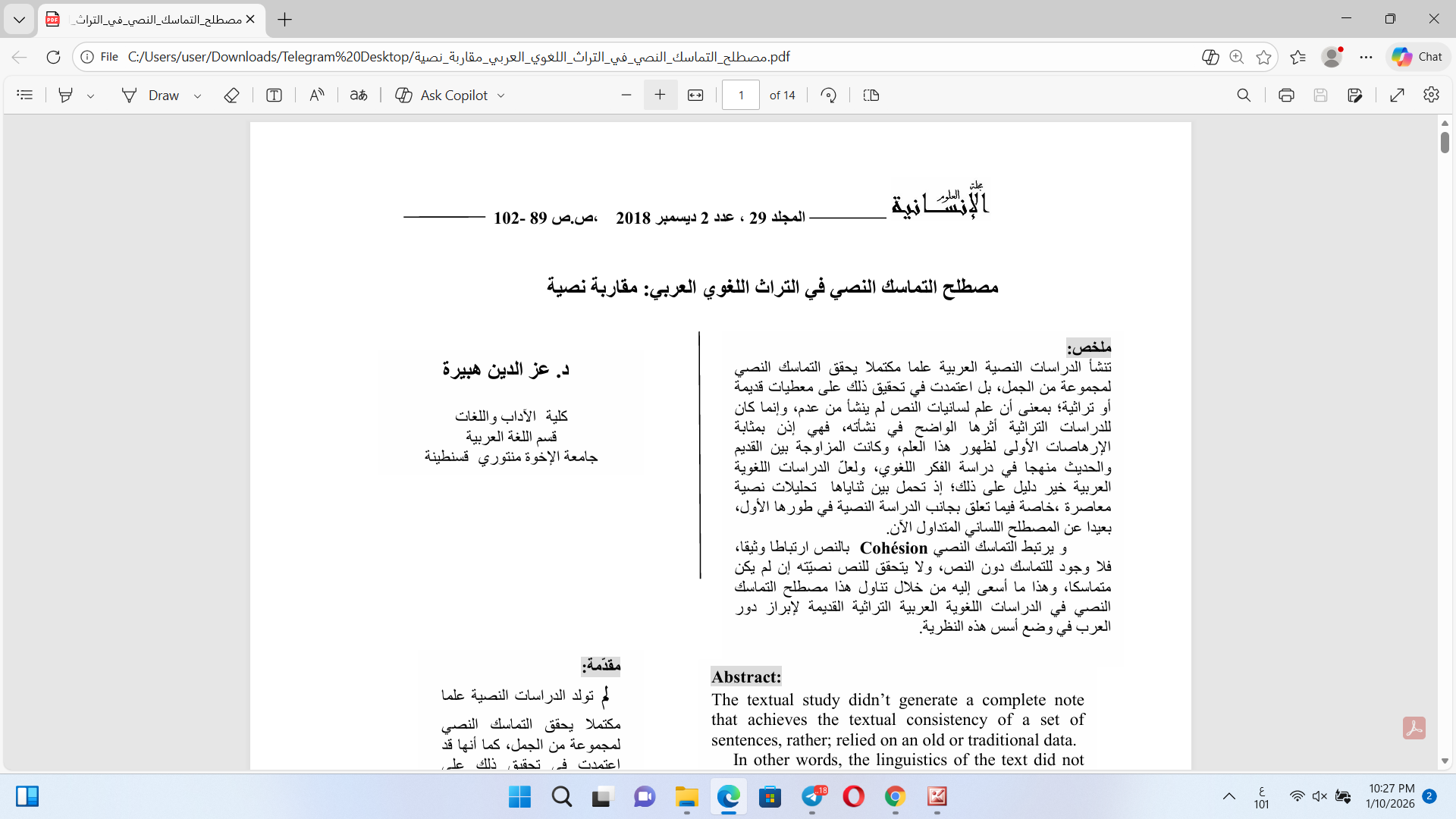Viewport: 1456px width, 819px height.
Task: Close the PDF document tab
Action: (x=250, y=20)
